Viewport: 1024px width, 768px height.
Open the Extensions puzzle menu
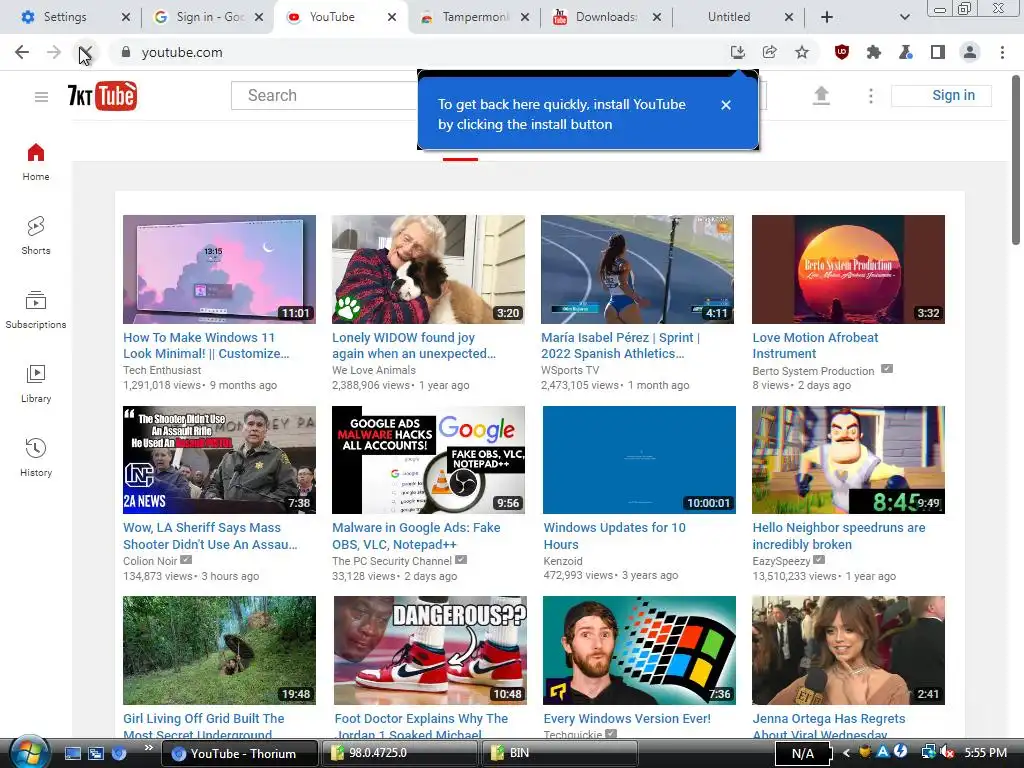(x=874, y=52)
